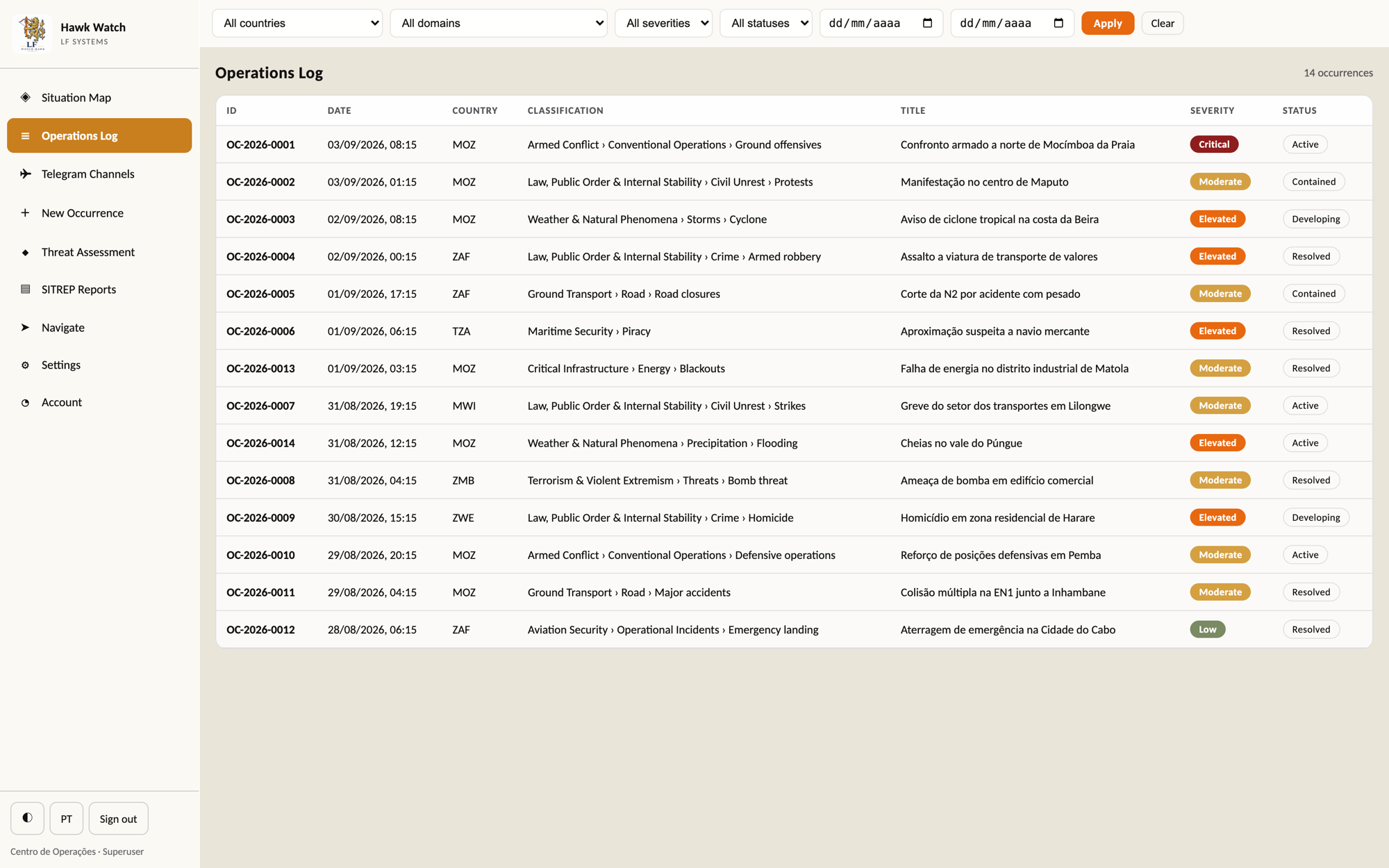
Task: Click the Situation Map diamond icon
Action: pyautogui.click(x=25, y=97)
